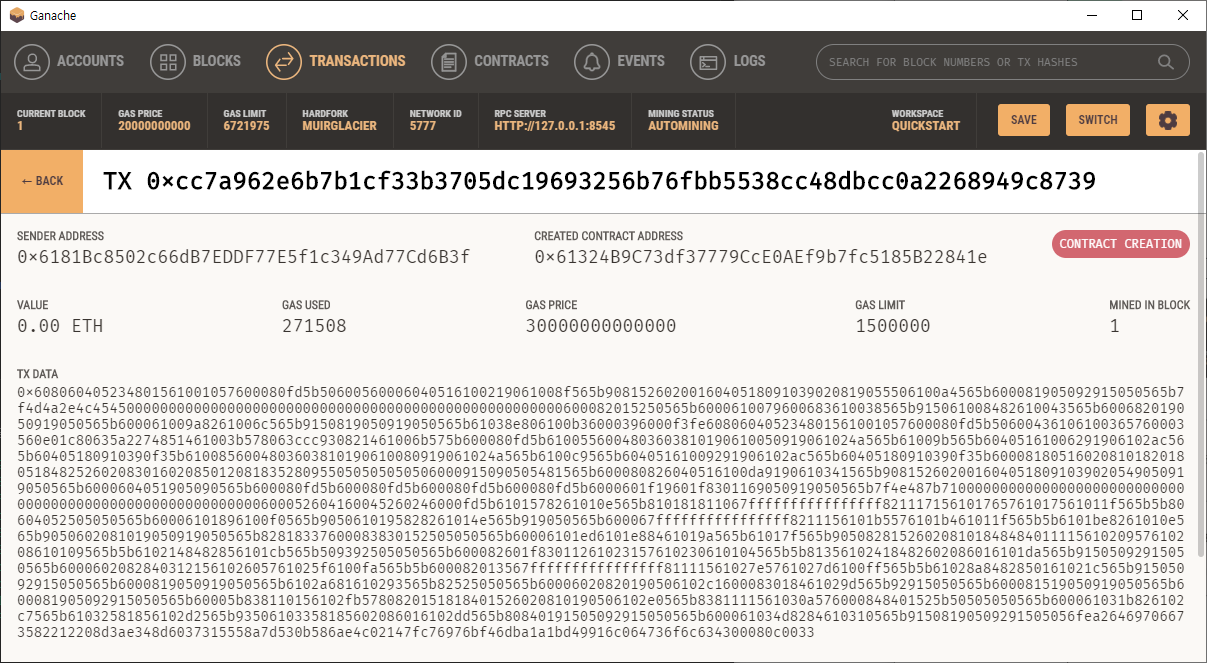Click the QUICKSTART workspace name

coord(926,126)
